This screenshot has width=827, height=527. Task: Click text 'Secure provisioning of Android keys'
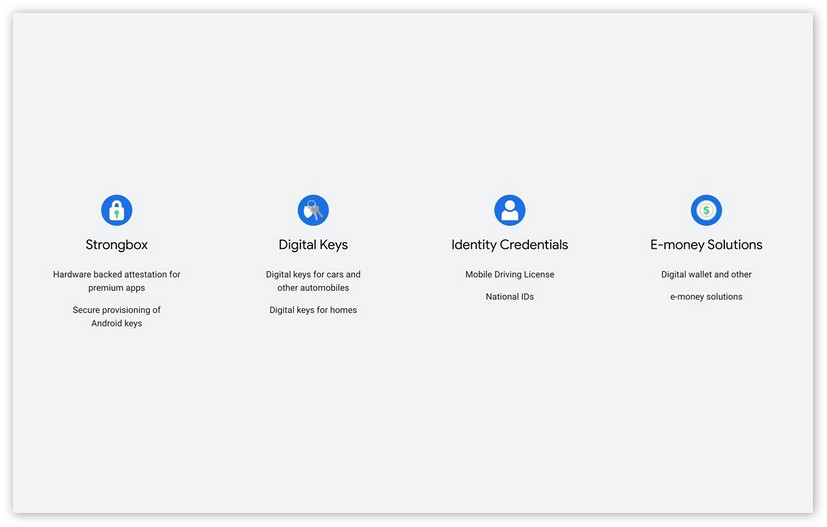[117, 317]
